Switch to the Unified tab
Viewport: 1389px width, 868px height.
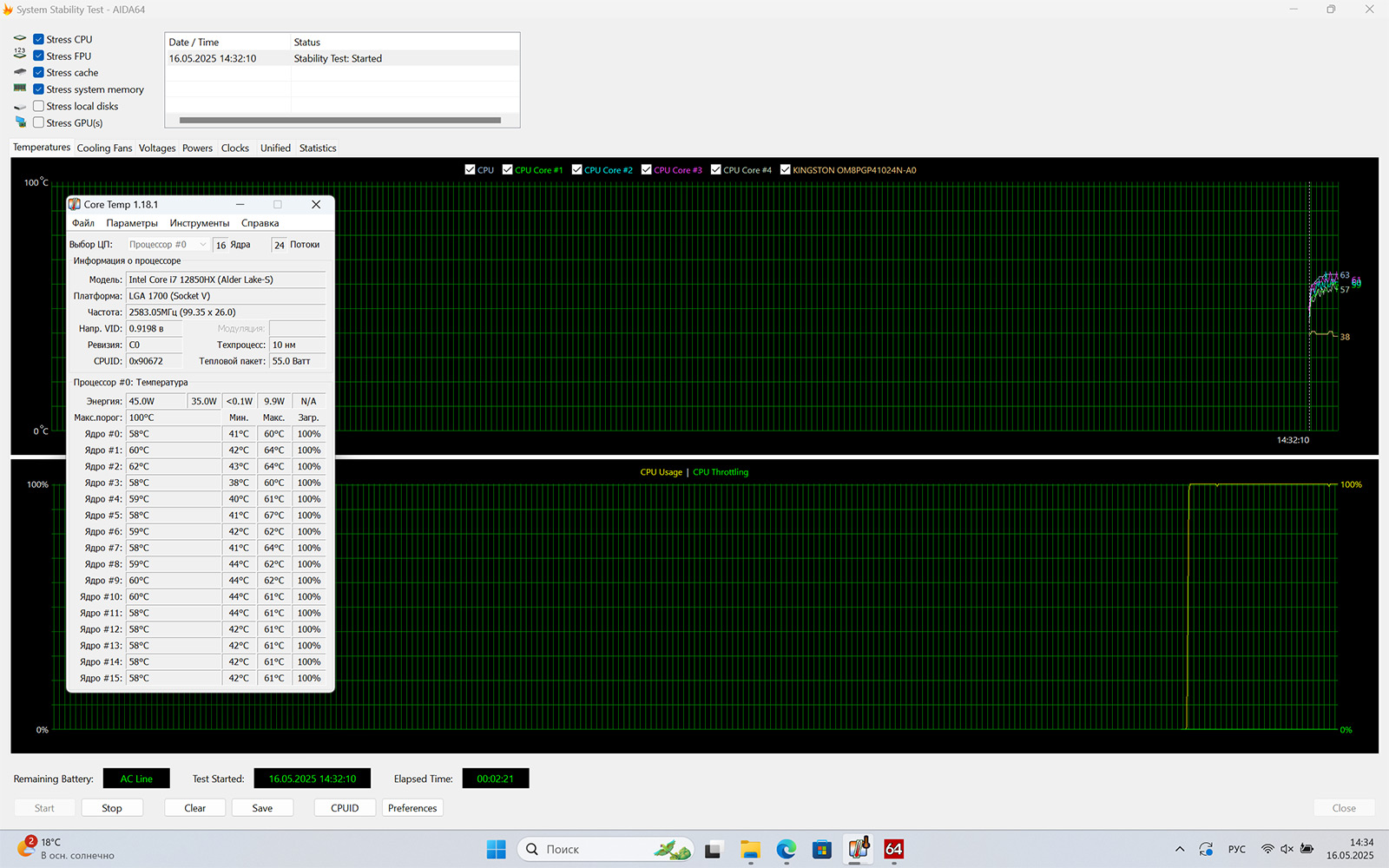[x=275, y=148]
